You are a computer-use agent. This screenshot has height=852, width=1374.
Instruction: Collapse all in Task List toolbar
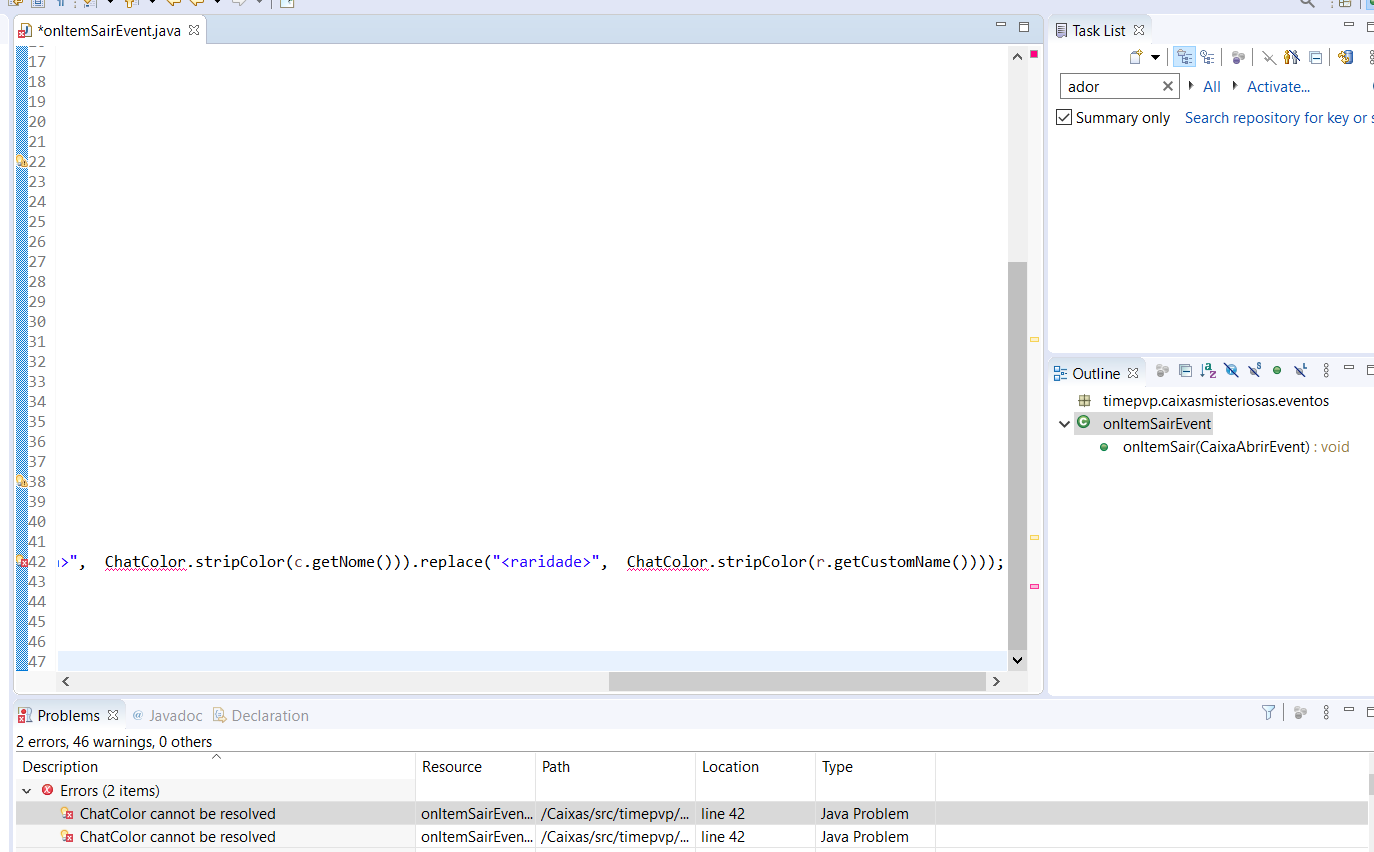pos(1315,58)
